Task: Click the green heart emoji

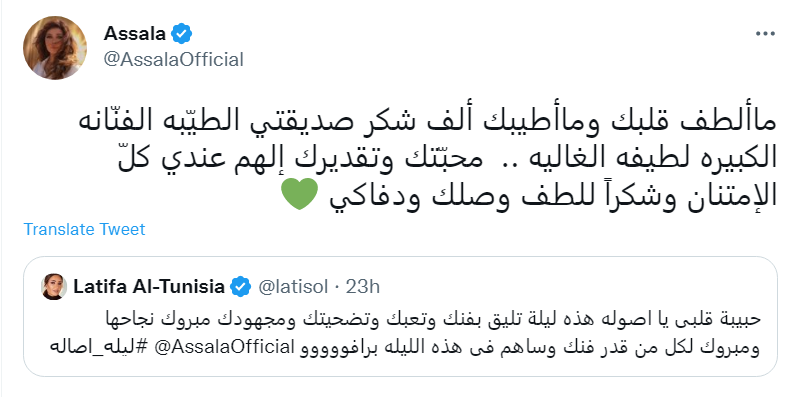Action: tap(300, 195)
